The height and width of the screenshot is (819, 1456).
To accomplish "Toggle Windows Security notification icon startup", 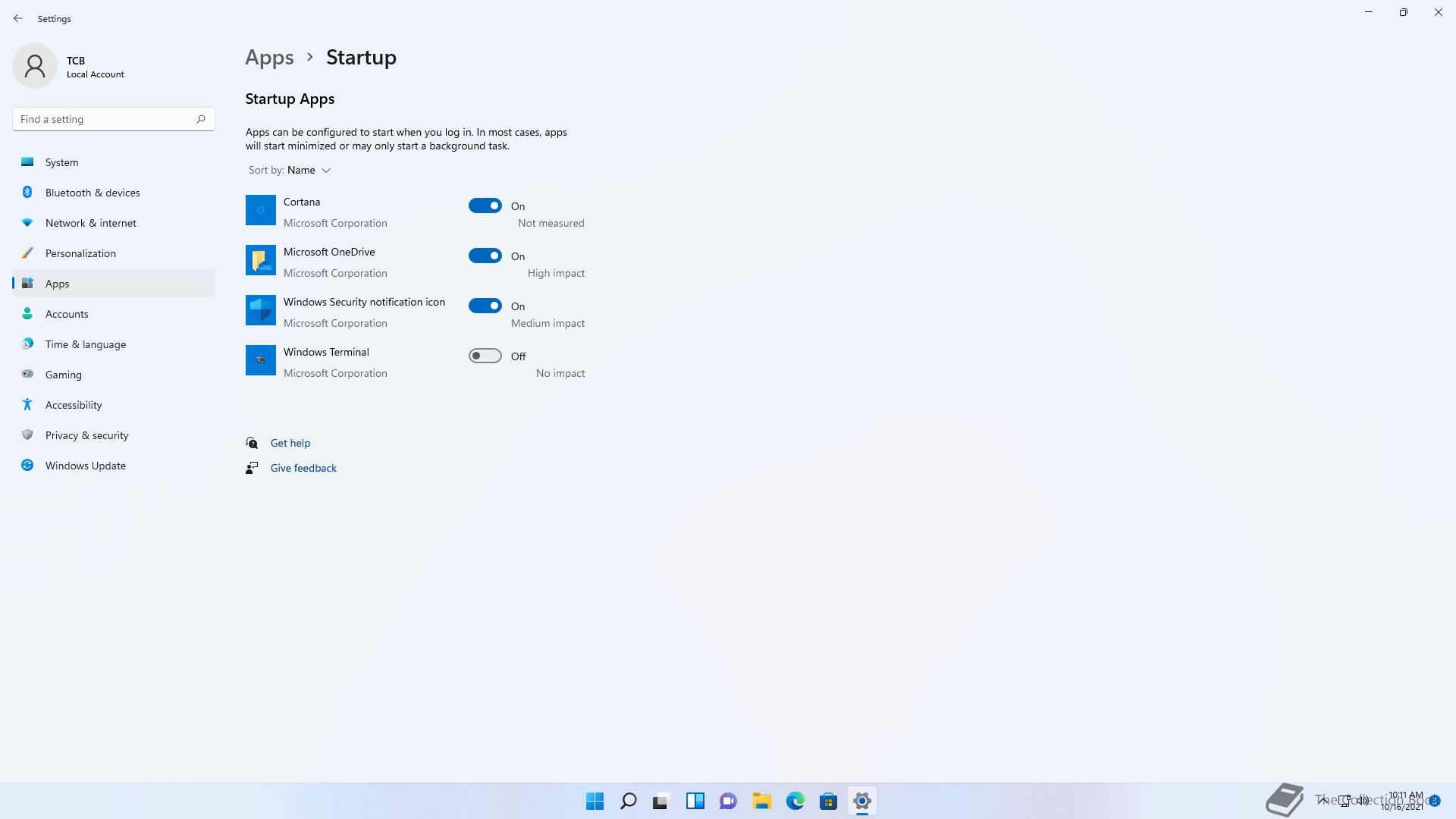I will click(x=485, y=306).
